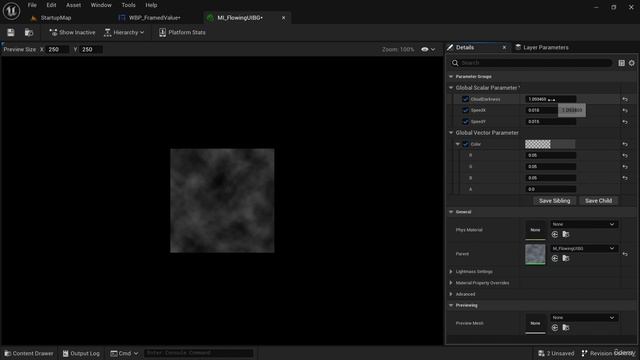The width and height of the screenshot is (640, 360).
Task: Open the File menu
Action: (32, 5)
